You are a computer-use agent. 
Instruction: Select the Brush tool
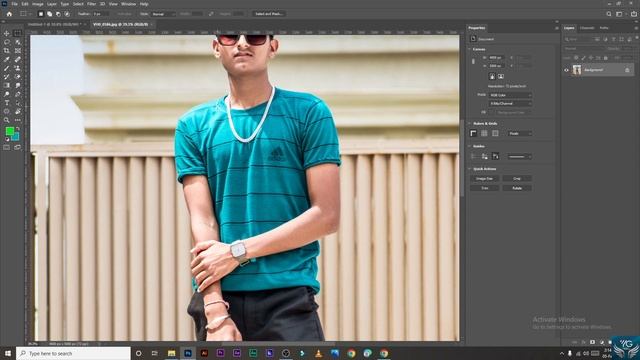(x=7, y=68)
